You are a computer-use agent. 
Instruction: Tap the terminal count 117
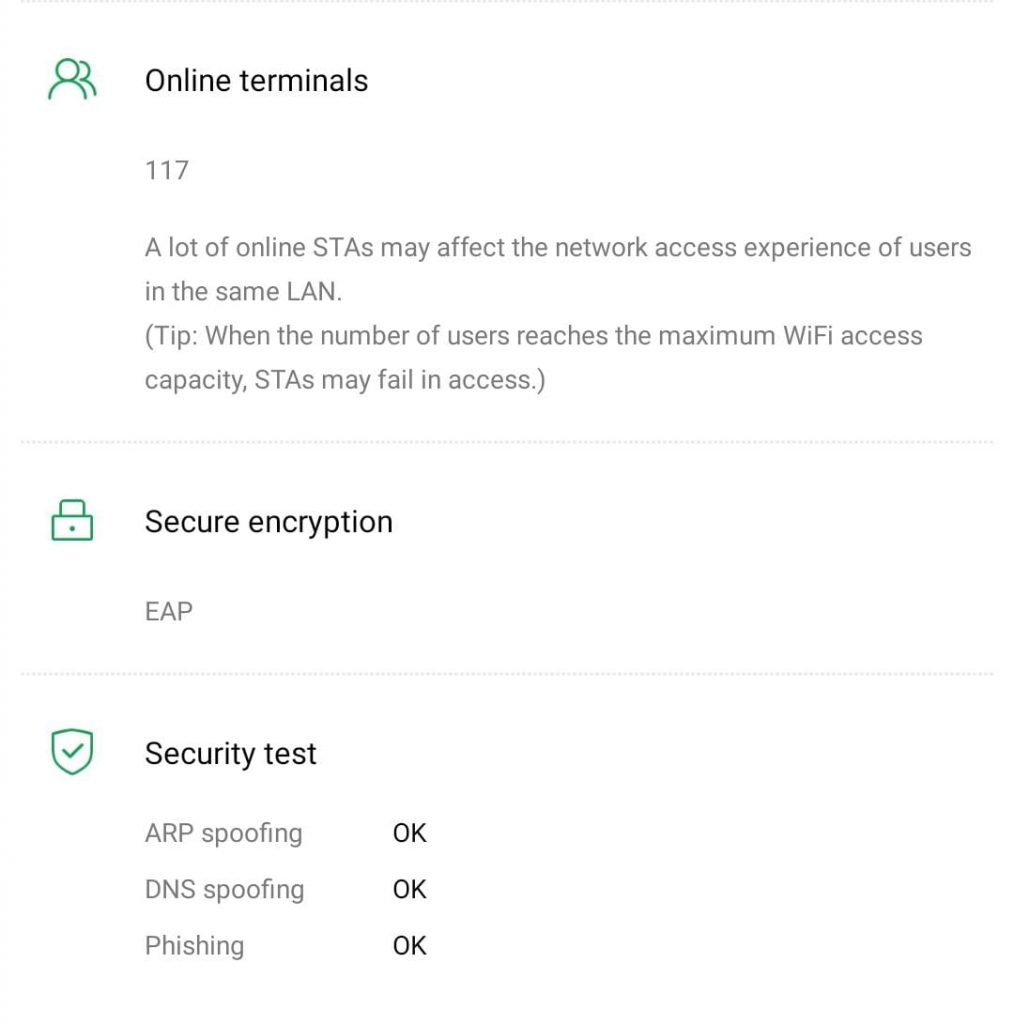coord(166,170)
